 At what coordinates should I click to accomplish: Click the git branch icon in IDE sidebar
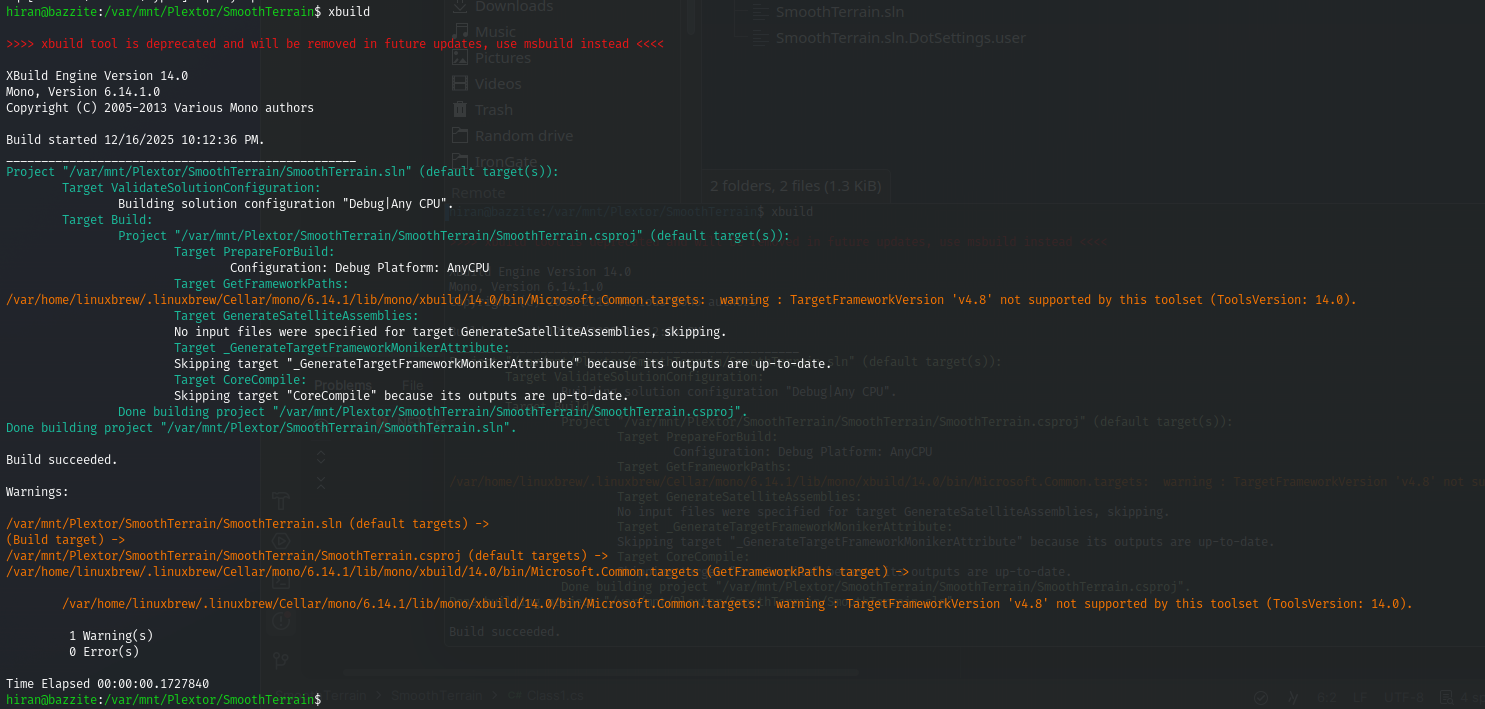(x=281, y=661)
